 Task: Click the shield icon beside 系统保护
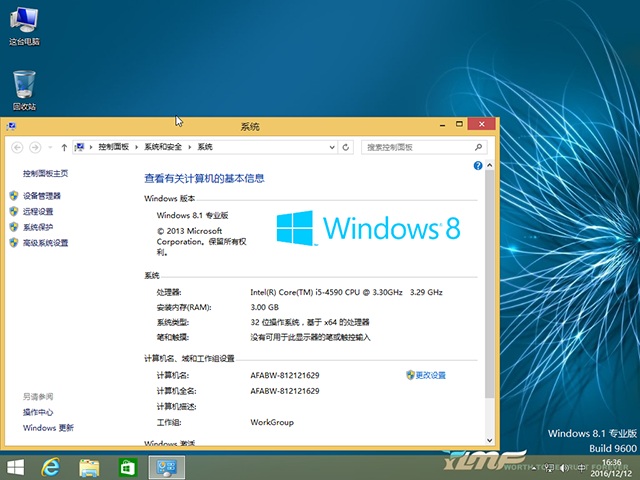(14, 227)
